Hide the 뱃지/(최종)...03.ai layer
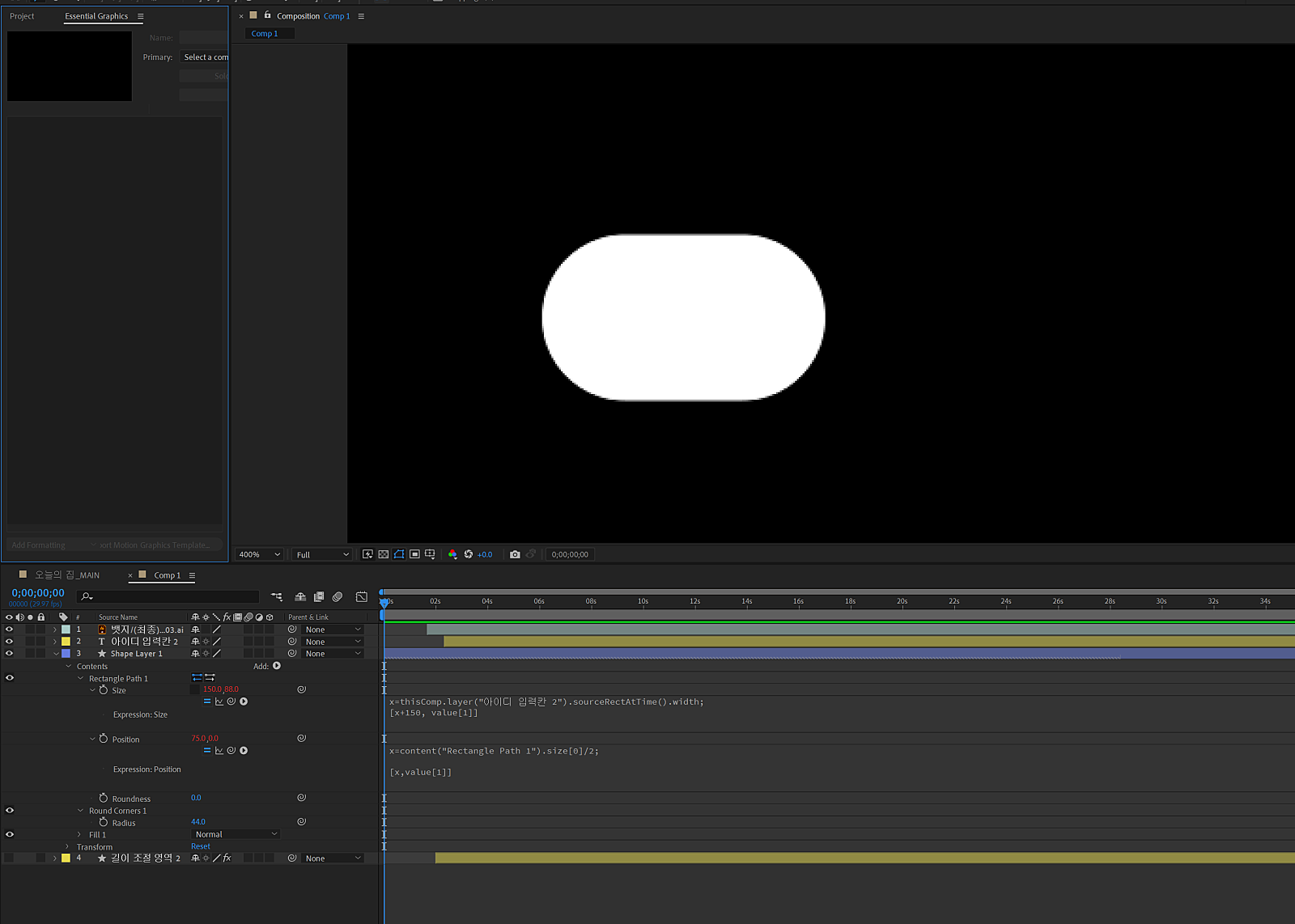The width and height of the screenshot is (1295, 924). (x=9, y=629)
